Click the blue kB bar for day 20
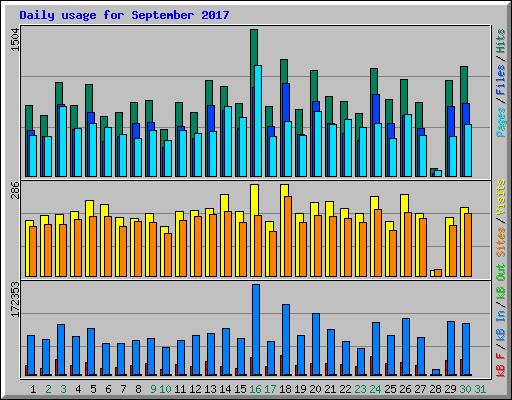Viewport: 512px width, 400px height. 316,344
